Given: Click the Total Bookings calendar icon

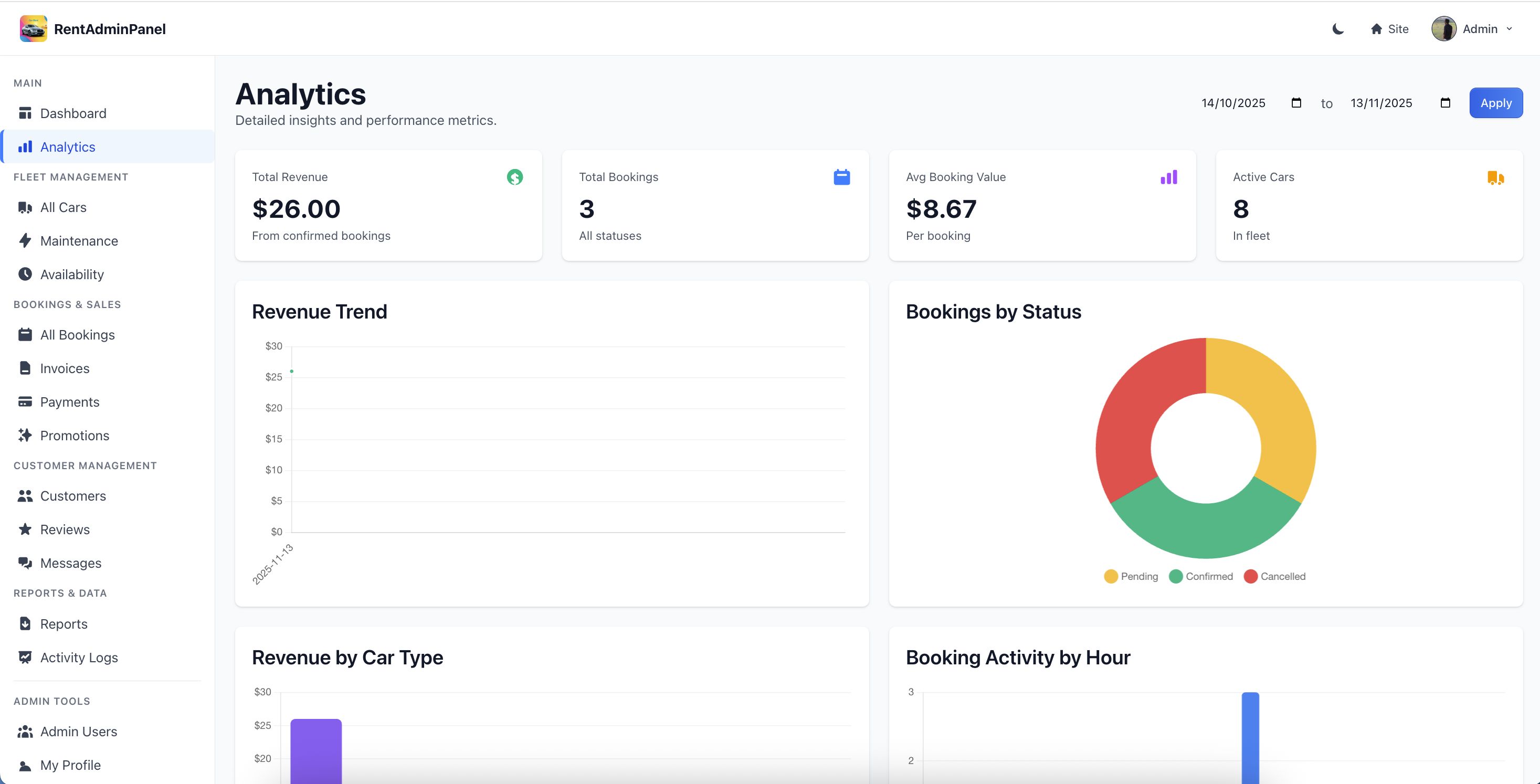Looking at the screenshot, I should [x=841, y=177].
